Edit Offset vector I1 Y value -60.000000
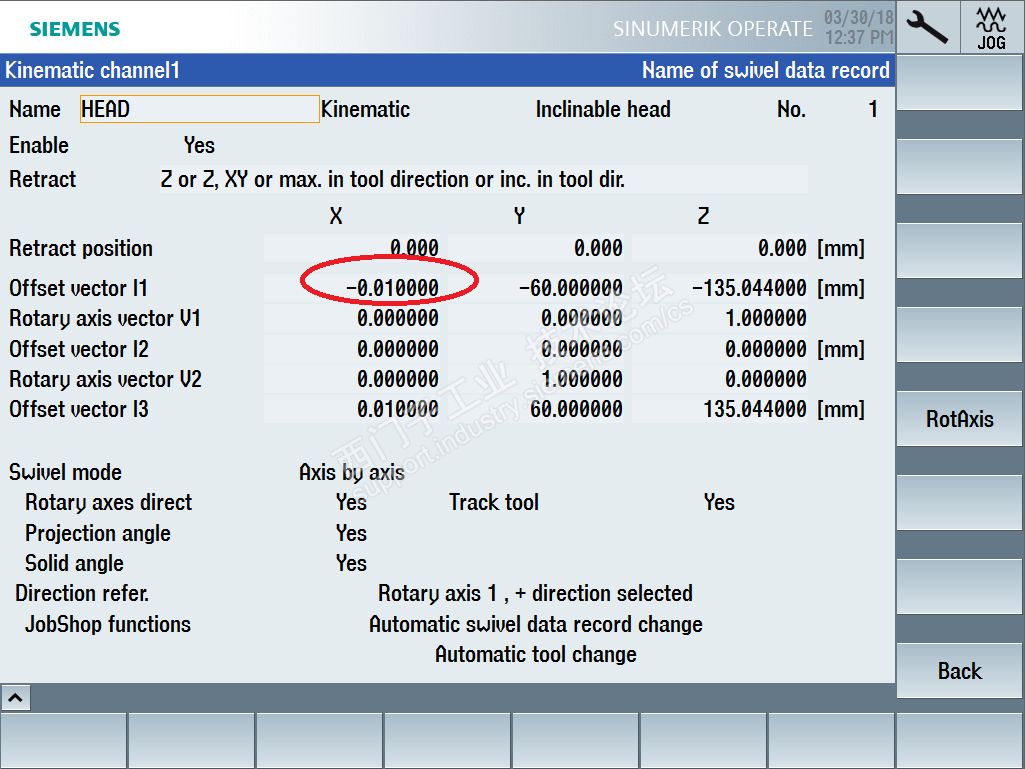The height and width of the screenshot is (769, 1025). 535,288
